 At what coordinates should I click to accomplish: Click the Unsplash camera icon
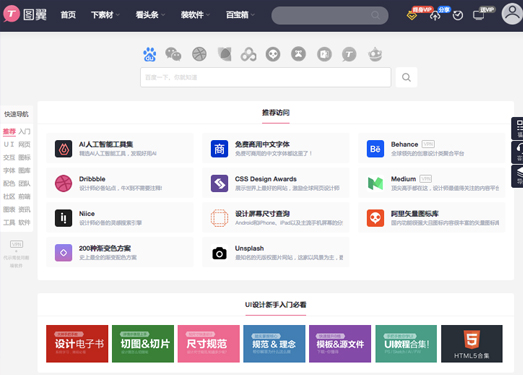[x=219, y=253]
